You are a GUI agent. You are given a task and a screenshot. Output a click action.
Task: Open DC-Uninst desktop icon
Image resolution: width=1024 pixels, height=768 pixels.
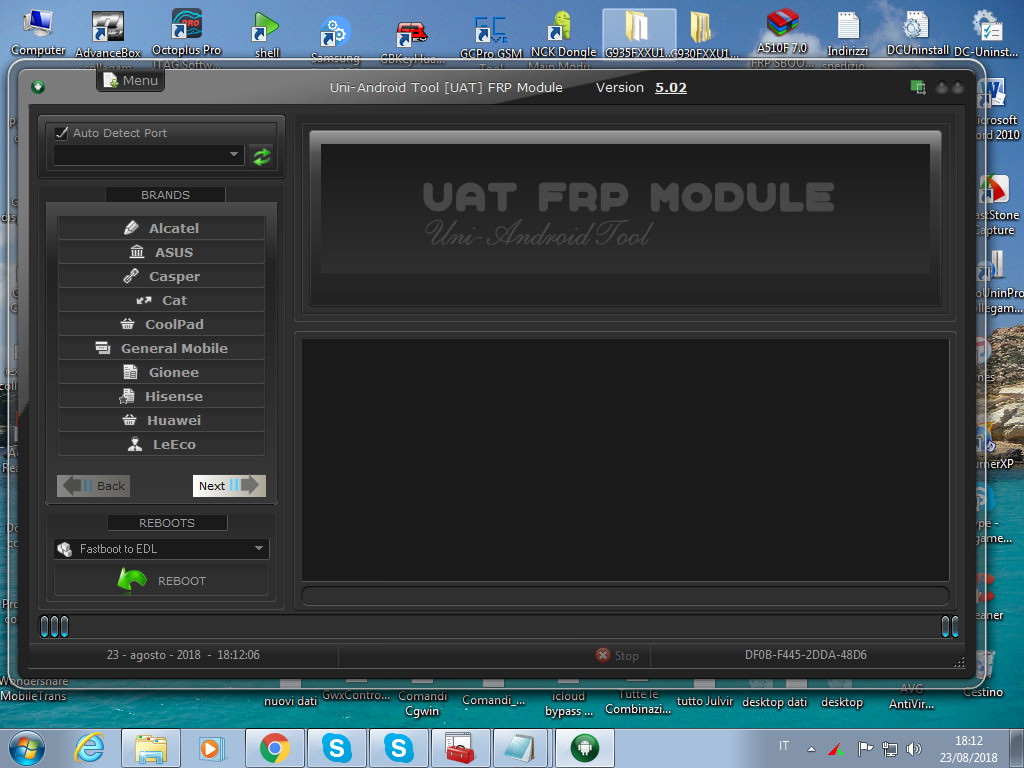986,34
